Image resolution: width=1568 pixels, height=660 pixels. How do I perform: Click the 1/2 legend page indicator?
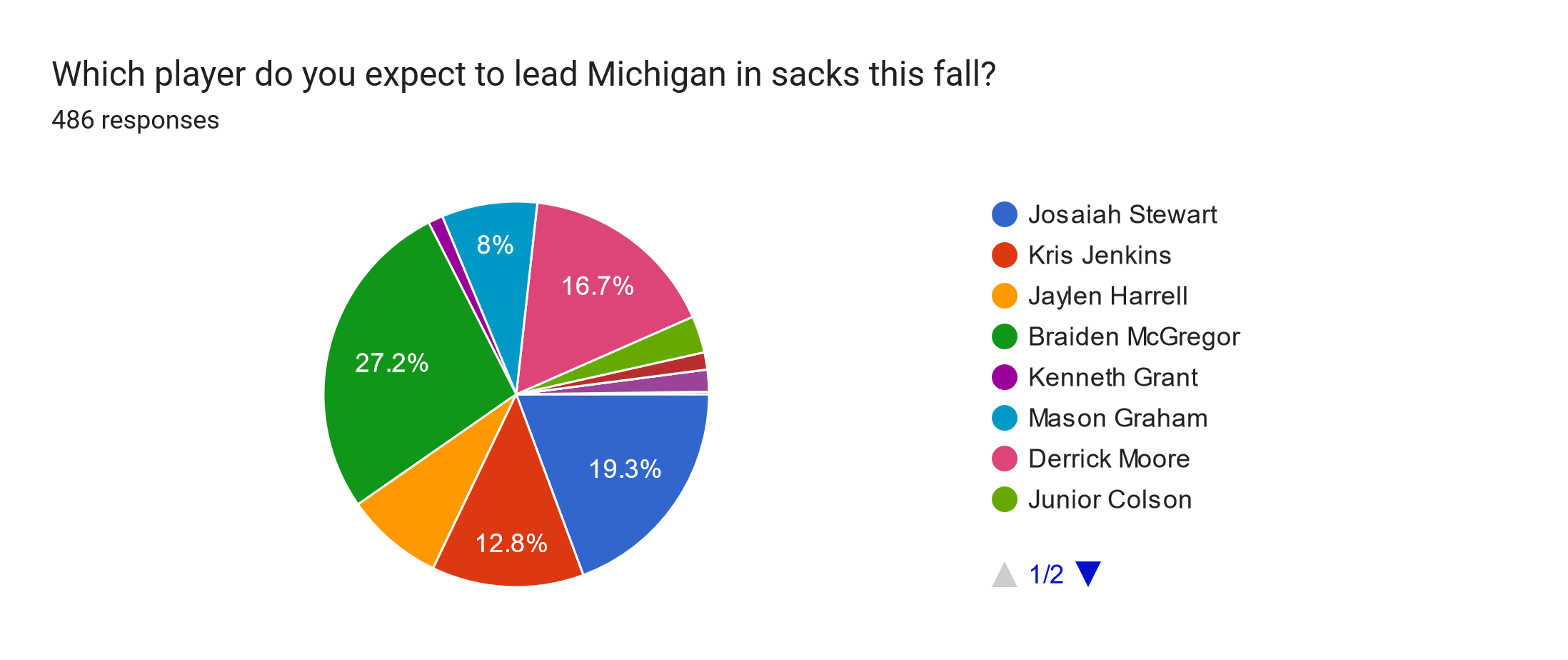click(1046, 574)
